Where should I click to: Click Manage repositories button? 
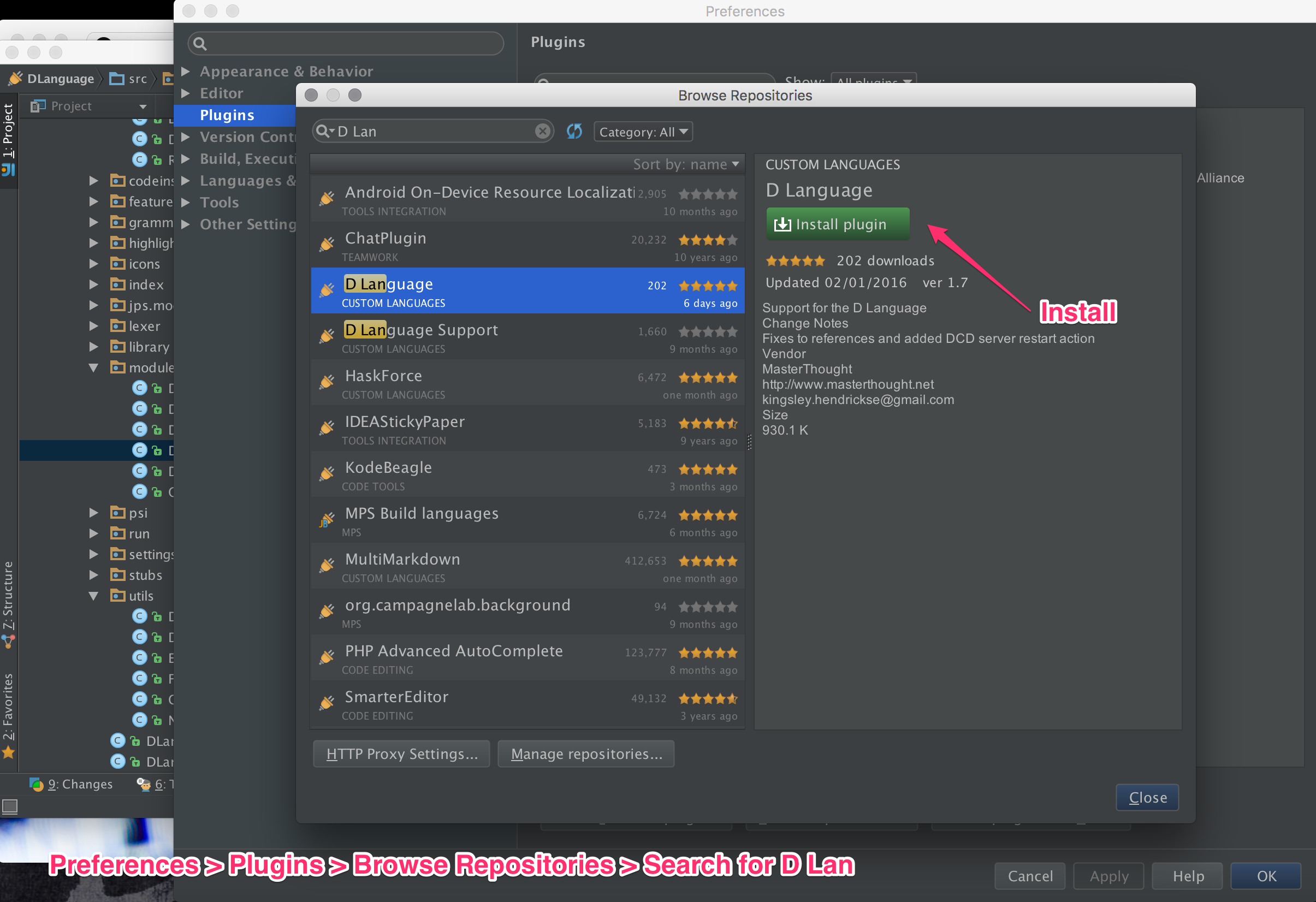pyautogui.click(x=586, y=753)
